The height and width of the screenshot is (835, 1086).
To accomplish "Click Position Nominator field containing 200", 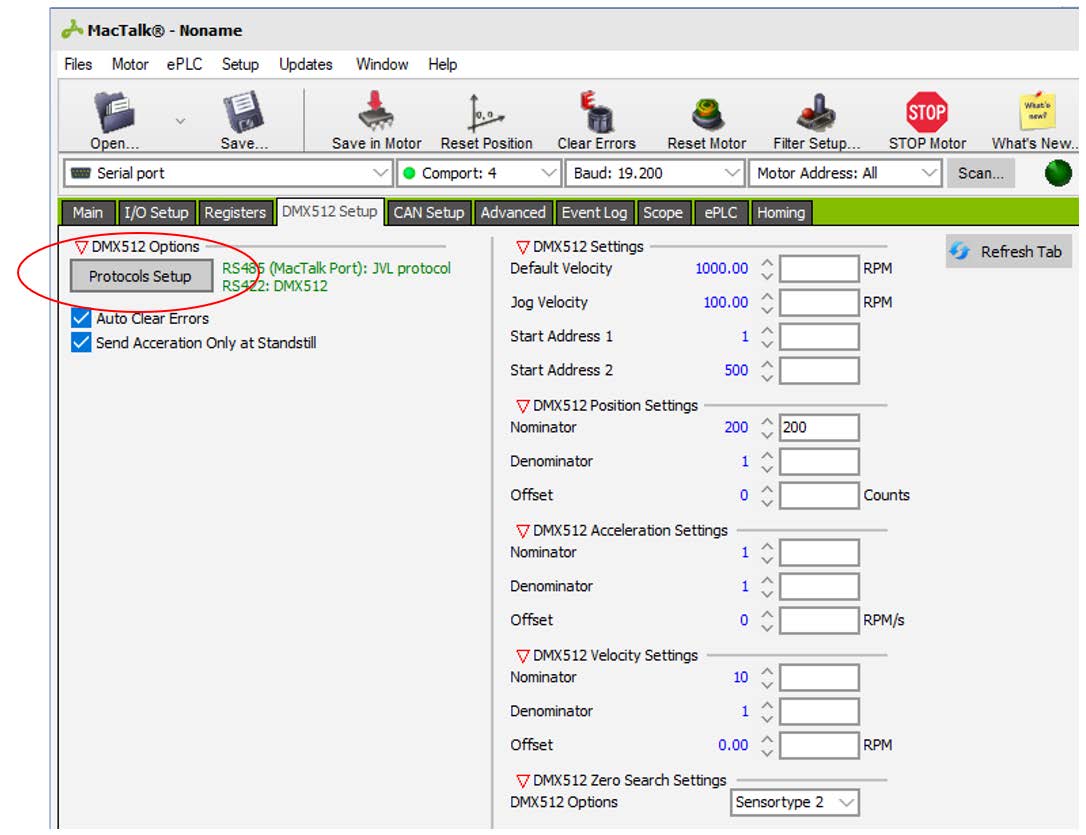I will point(819,427).
